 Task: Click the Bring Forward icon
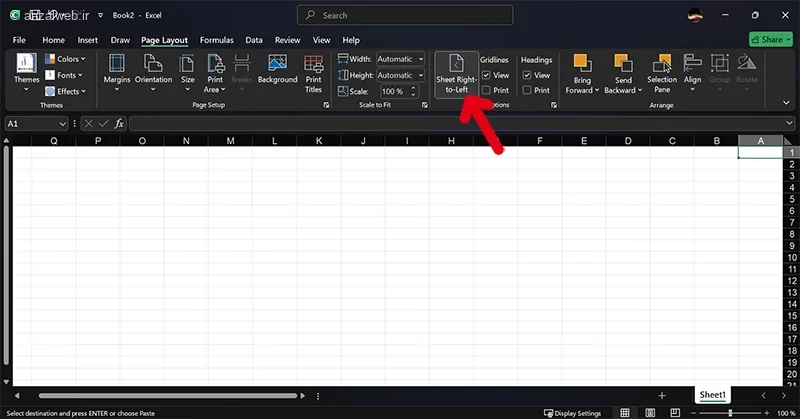pyautogui.click(x=582, y=64)
